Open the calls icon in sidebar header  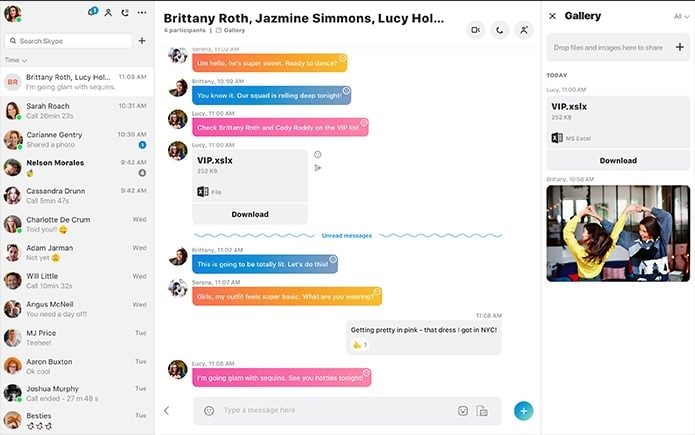[125, 13]
